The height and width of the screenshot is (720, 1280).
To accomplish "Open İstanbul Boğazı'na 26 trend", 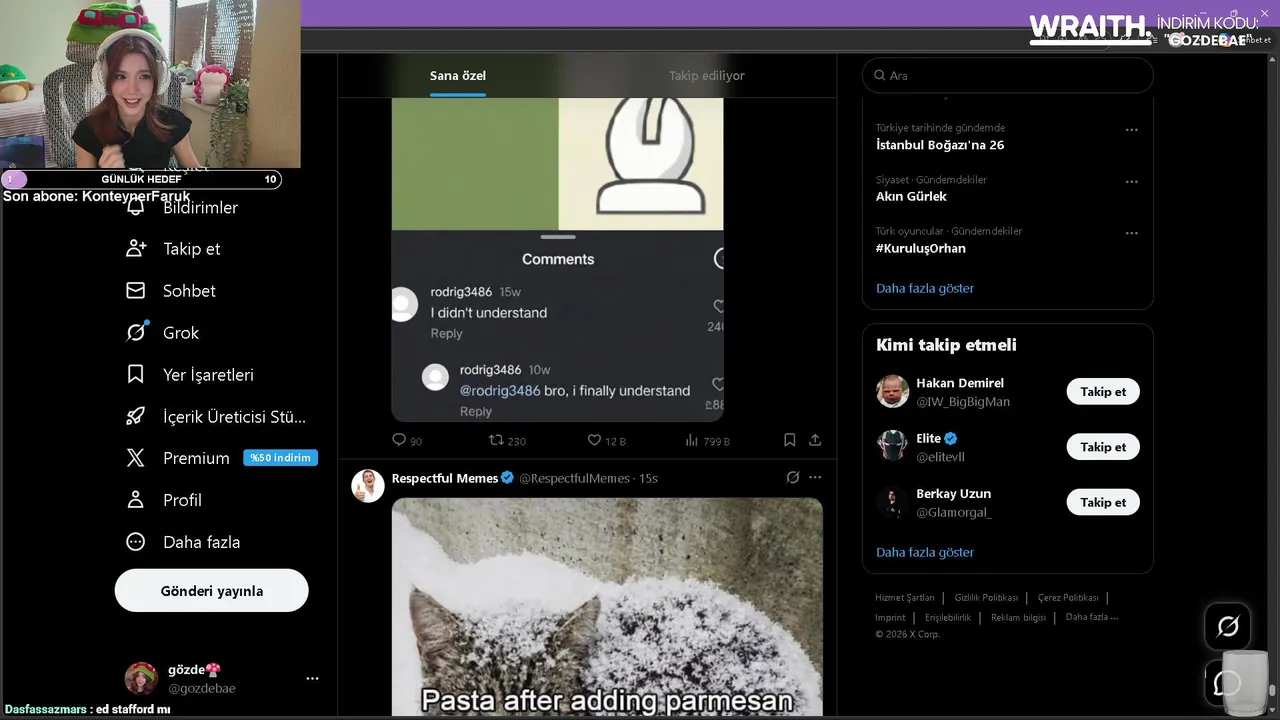I will click(x=940, y=145).
